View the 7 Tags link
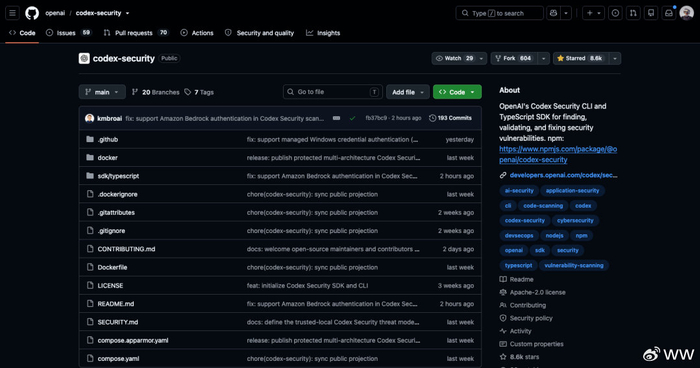The height and width of the screenshot is (368, 700). [x=199, y=92]
